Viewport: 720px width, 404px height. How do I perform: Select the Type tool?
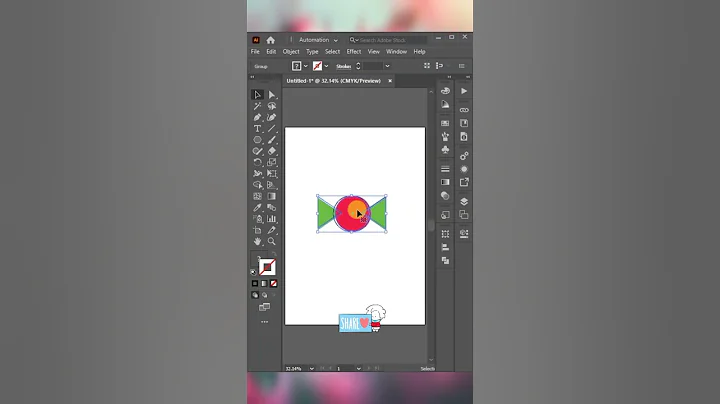258,129
